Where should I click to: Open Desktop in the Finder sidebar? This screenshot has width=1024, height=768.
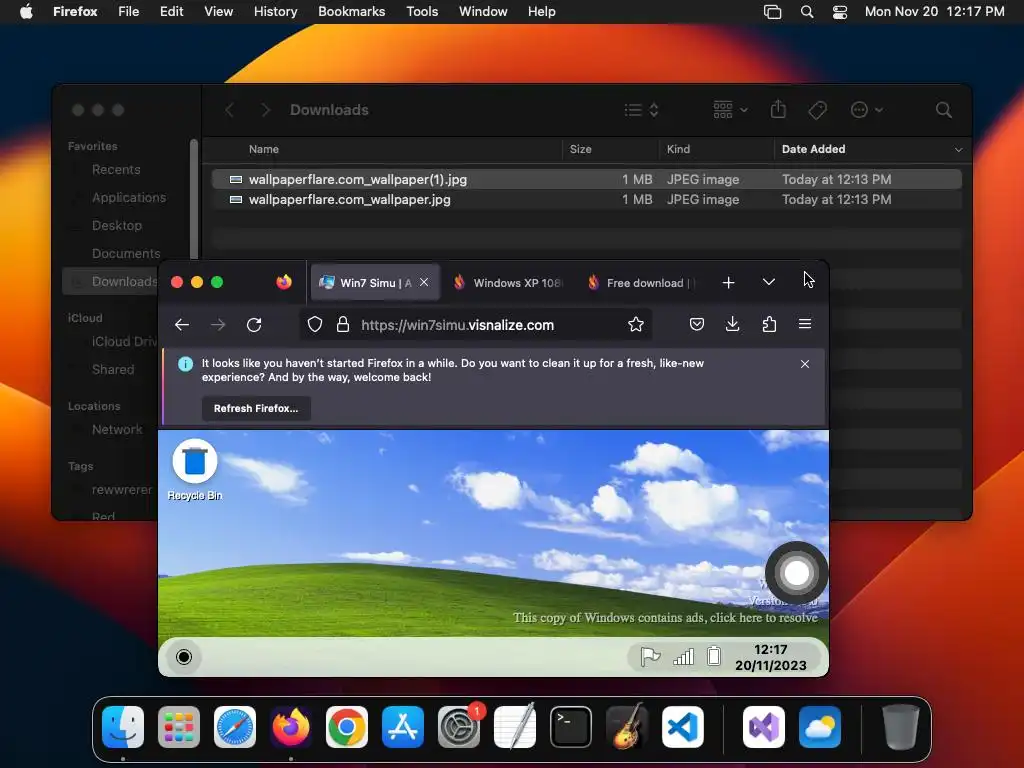click(116, 225)
